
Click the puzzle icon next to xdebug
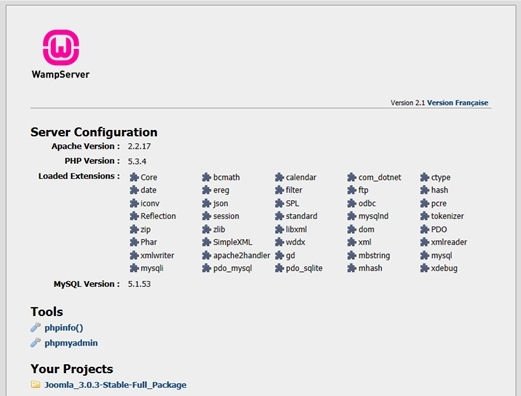(x=424, y=268)
